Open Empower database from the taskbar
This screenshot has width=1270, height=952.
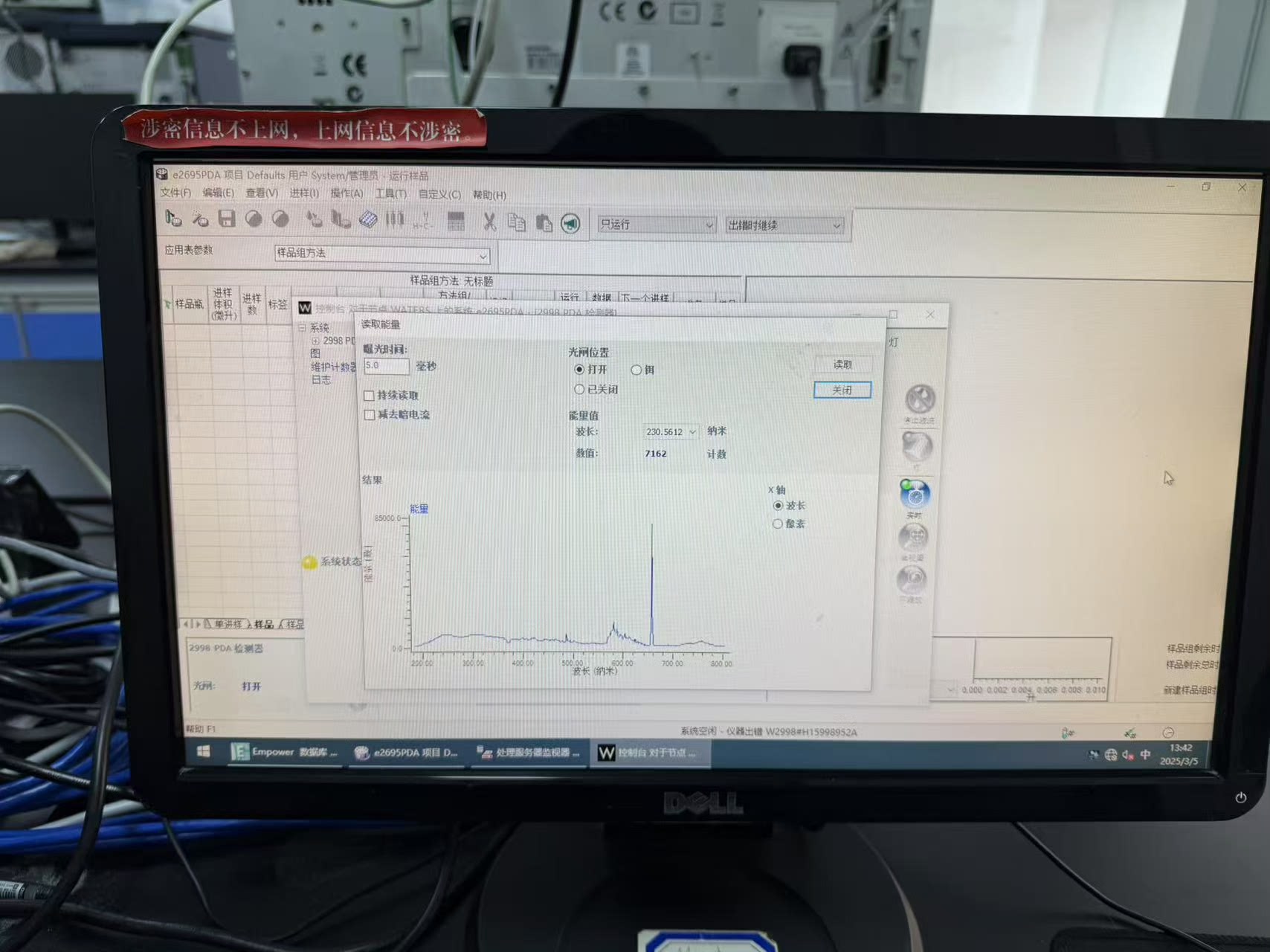point(284,752)
